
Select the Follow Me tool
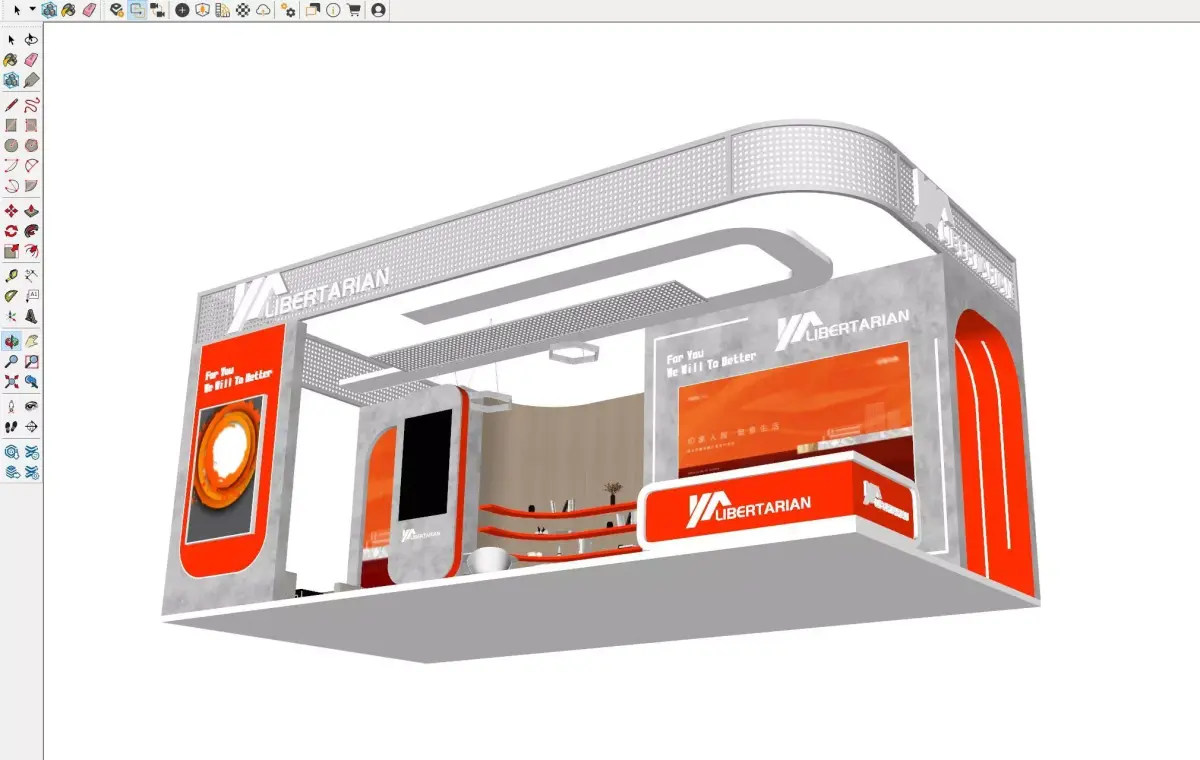pyautogui.click(x=32, y=231)
